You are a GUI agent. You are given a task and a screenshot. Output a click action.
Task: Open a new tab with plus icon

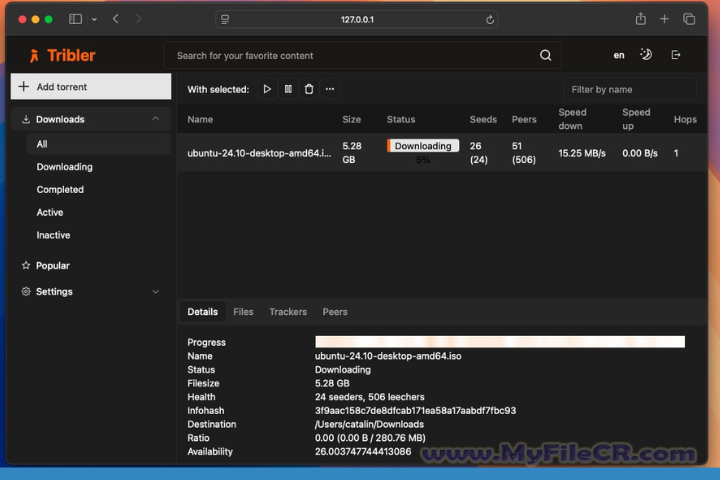[x=664, y=19]
